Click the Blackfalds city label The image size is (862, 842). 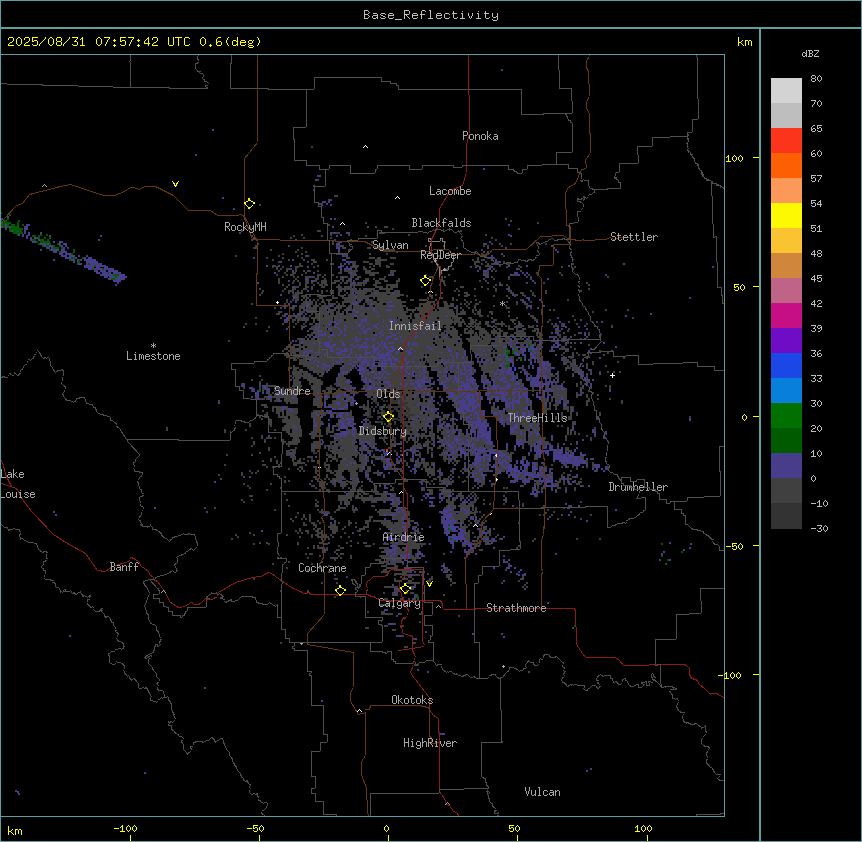coord(441,223)
